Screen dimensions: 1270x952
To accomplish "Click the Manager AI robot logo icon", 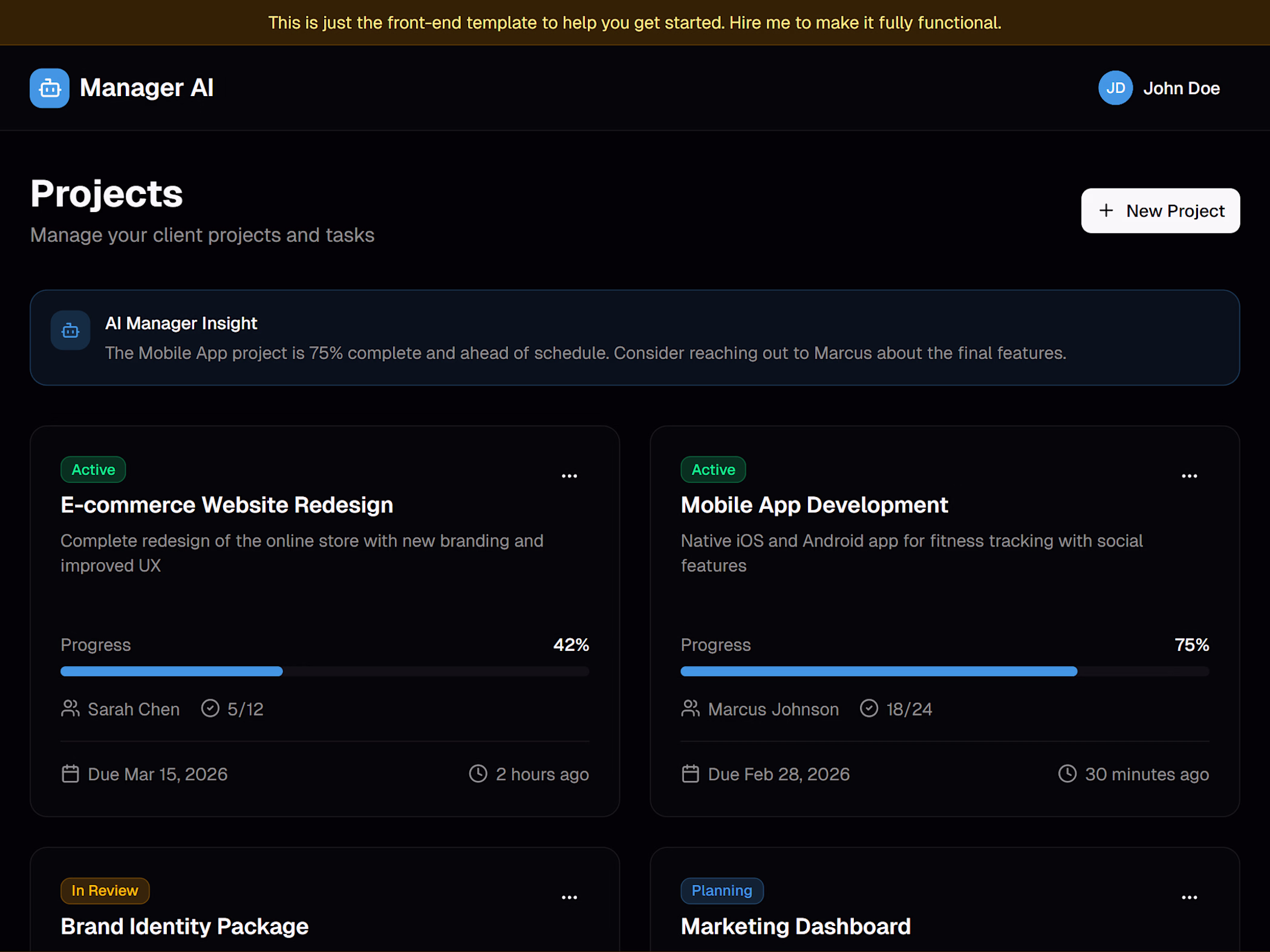I will (x=49, y=88).
